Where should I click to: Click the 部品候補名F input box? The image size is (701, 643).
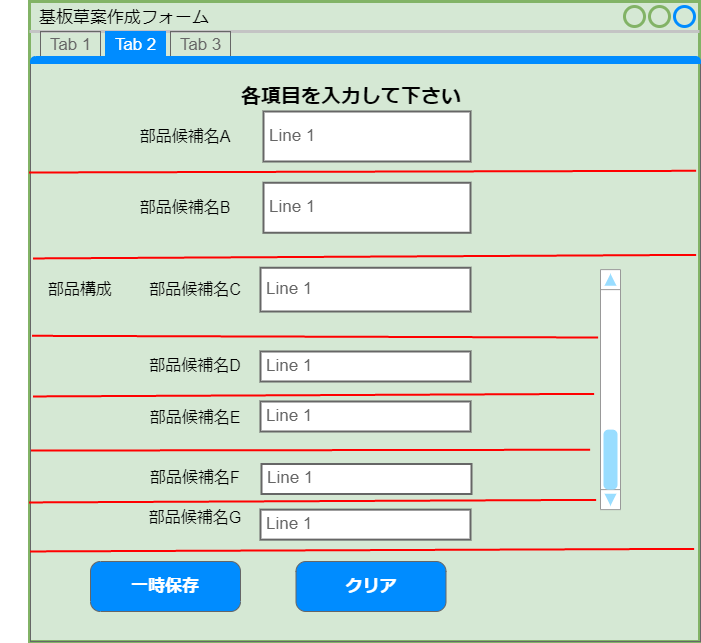tap(367, 478)
